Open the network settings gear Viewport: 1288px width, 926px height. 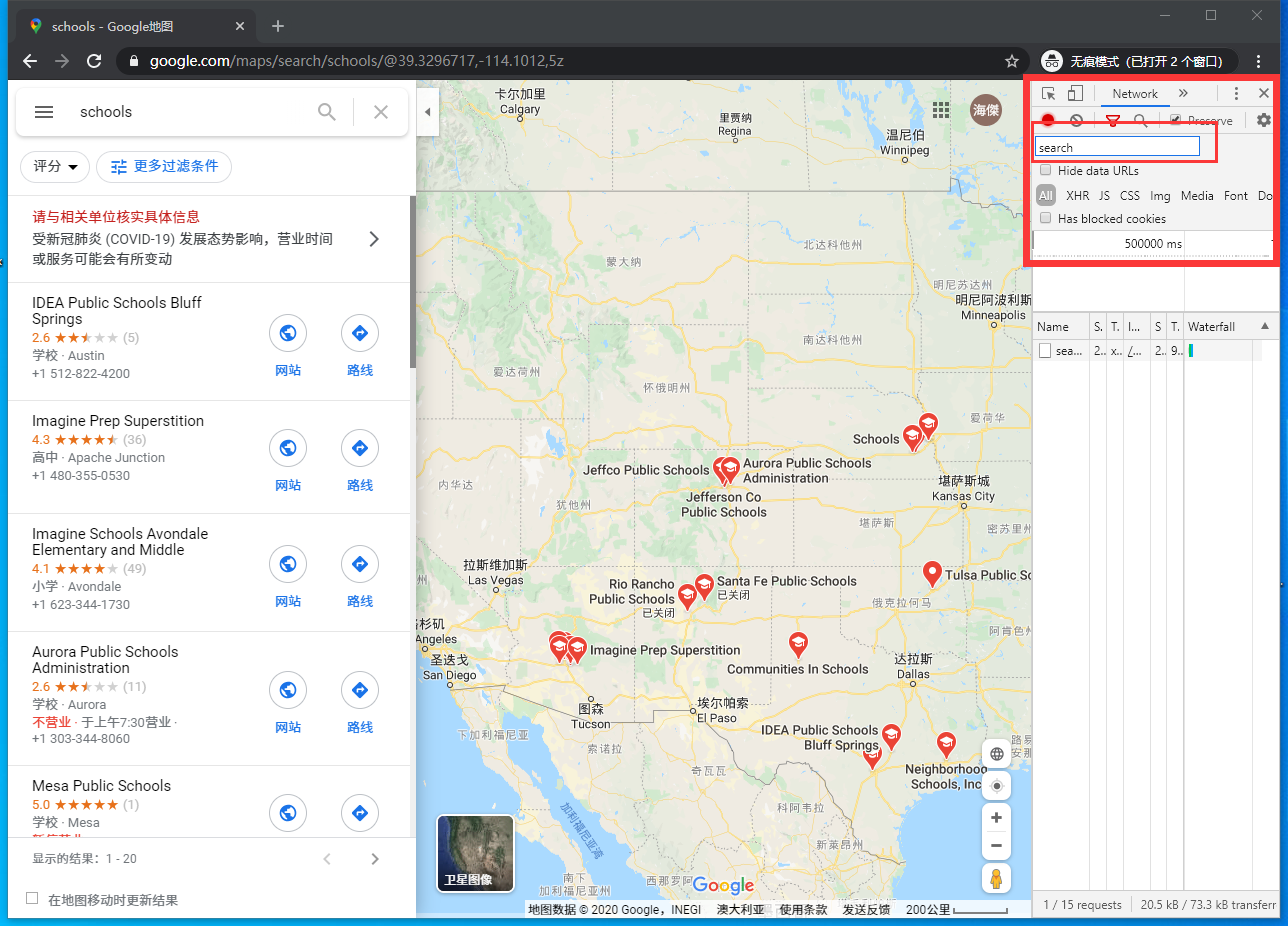(1264, 120)
